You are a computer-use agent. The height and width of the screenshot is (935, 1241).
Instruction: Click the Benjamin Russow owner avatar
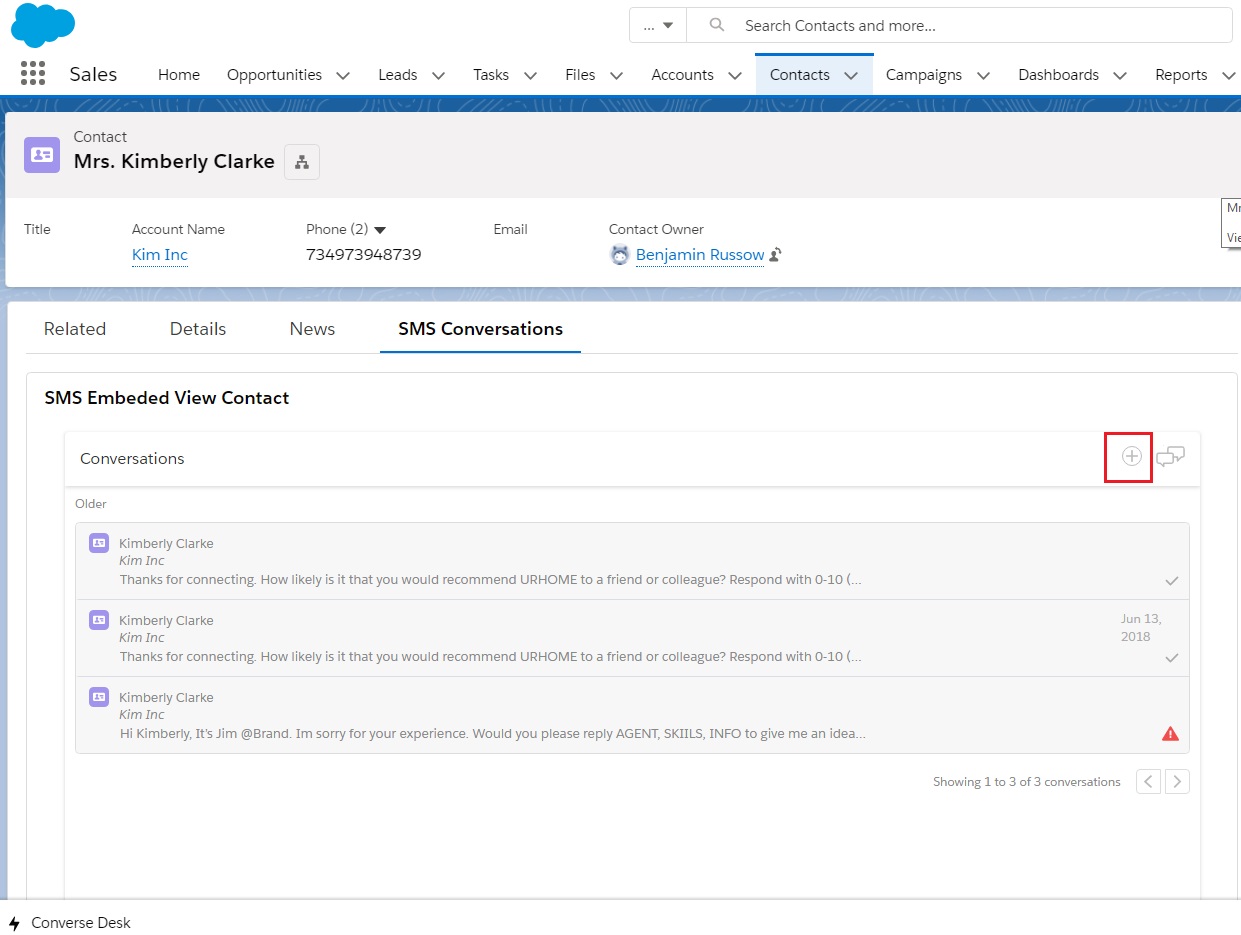click(620, 255)
